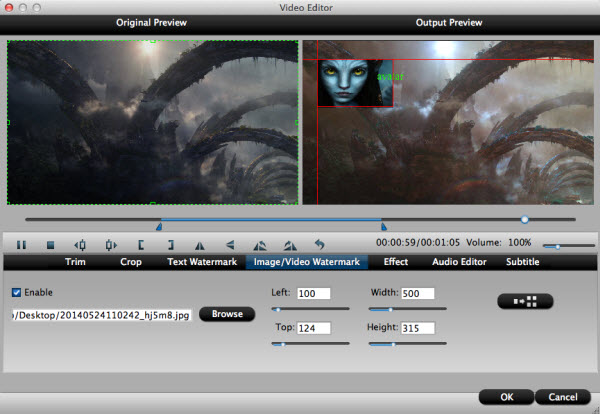
Task: Close the Video Editor window
Action: pyautogui.click(x=8, y=7)
